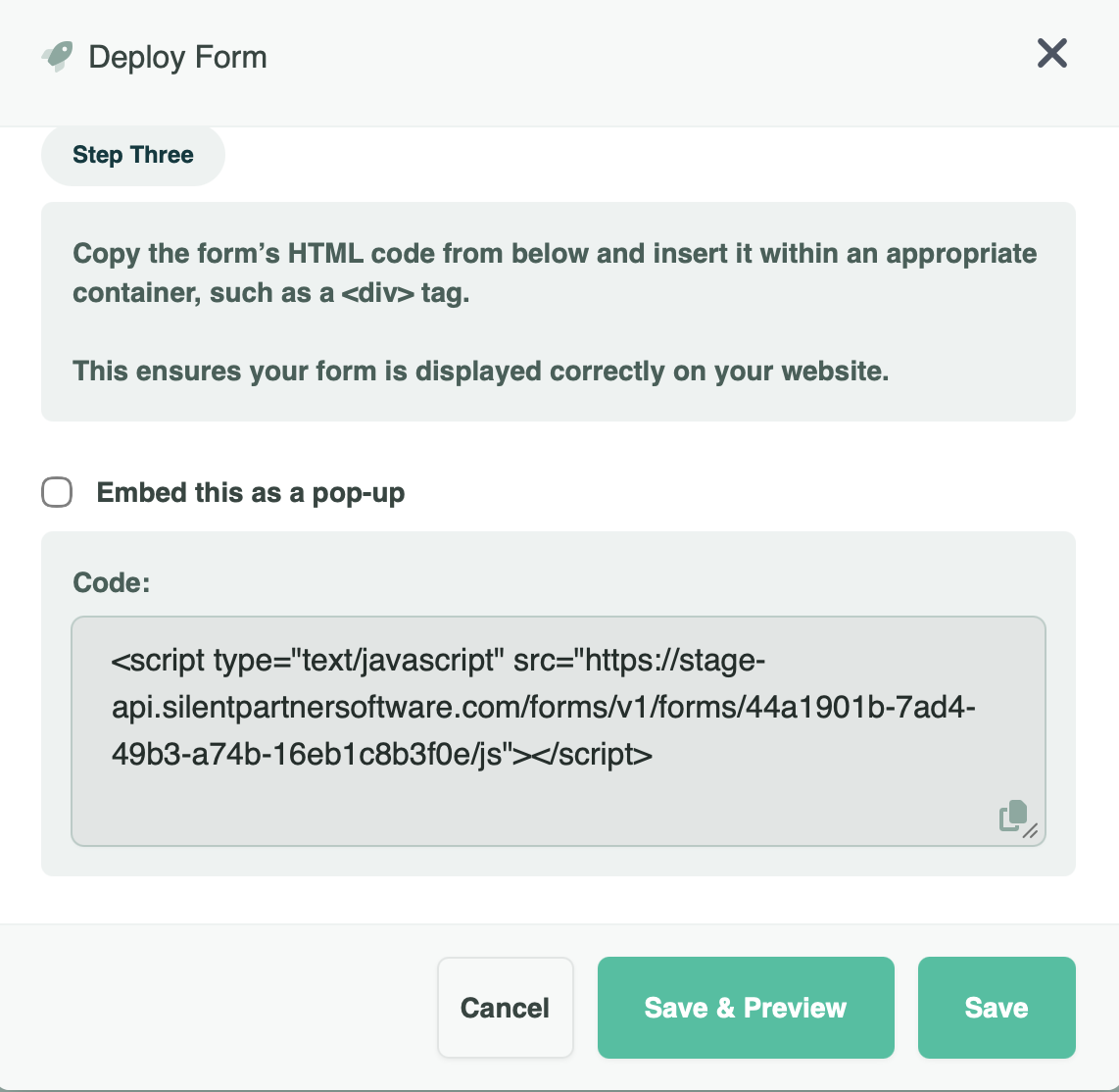
Task: Click the '/js"></script>' last code line
Action: click(382, 755)
